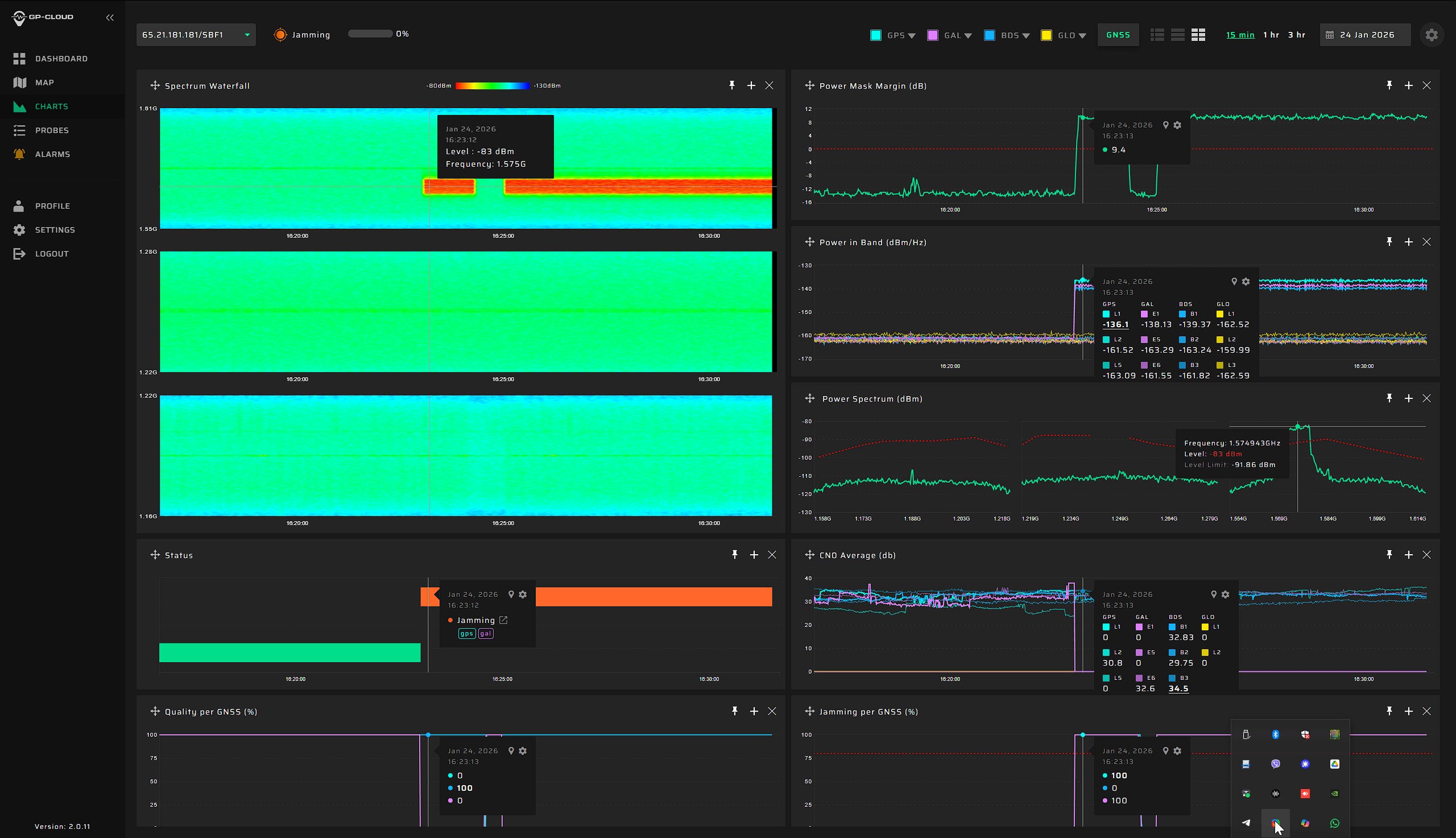Open dashboard settings with the gear icon
The height and width of the screenshot is (838, 1456).
tap(1432, 35)
